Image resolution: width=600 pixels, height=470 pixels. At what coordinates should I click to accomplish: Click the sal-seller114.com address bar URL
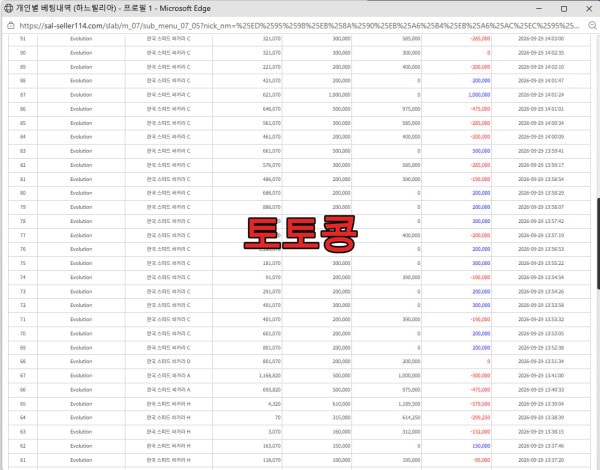pos(299,26)
